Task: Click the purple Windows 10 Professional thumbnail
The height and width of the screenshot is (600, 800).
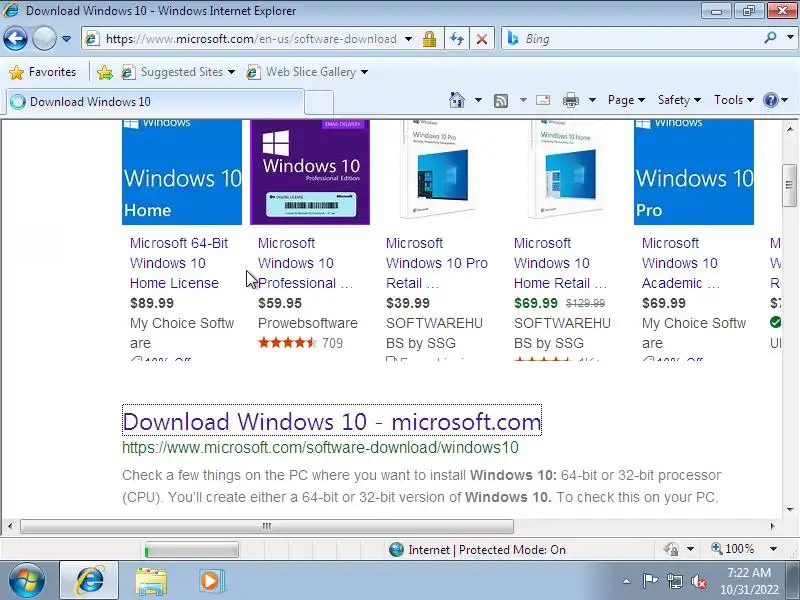Action: tap(310, 172)
